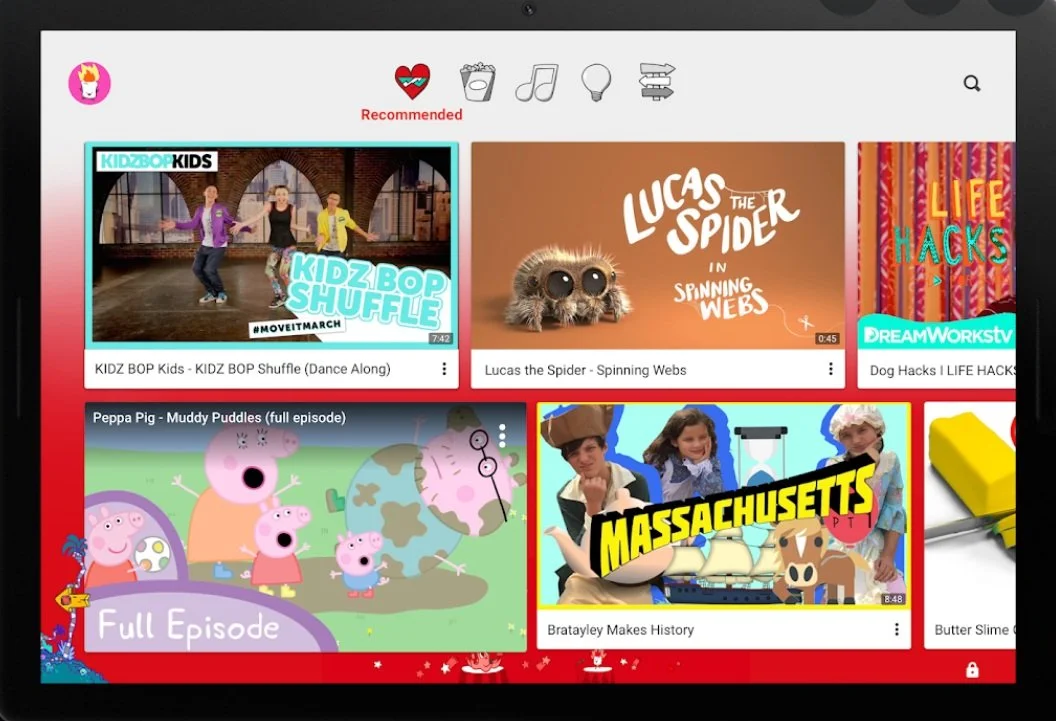Viewport: 1056px width, 721px height.
Task: Click title 'Bratayley Makes History'
Action: [620, 629]
